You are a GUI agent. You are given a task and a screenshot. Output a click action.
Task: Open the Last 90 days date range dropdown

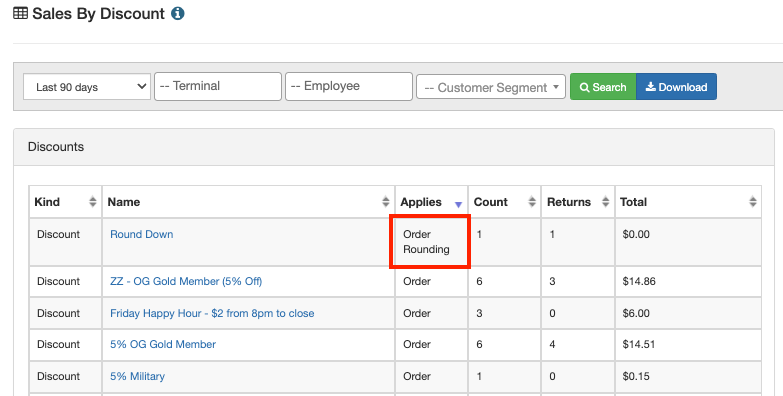click(x=87, y=86)
